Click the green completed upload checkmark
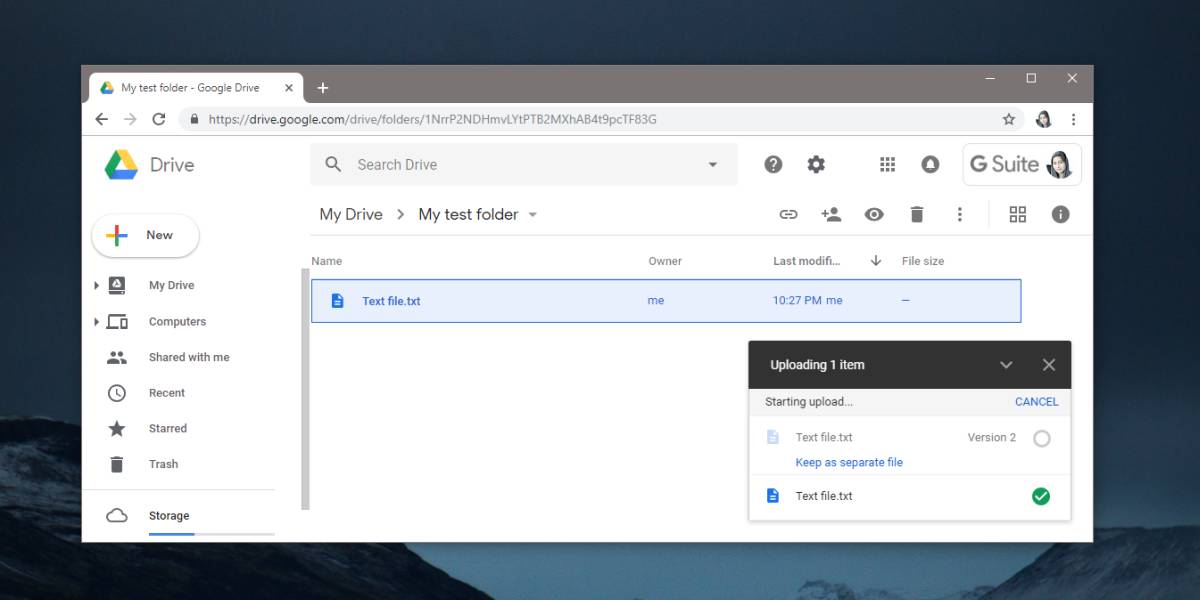1200x600 pixels. 1041,496
